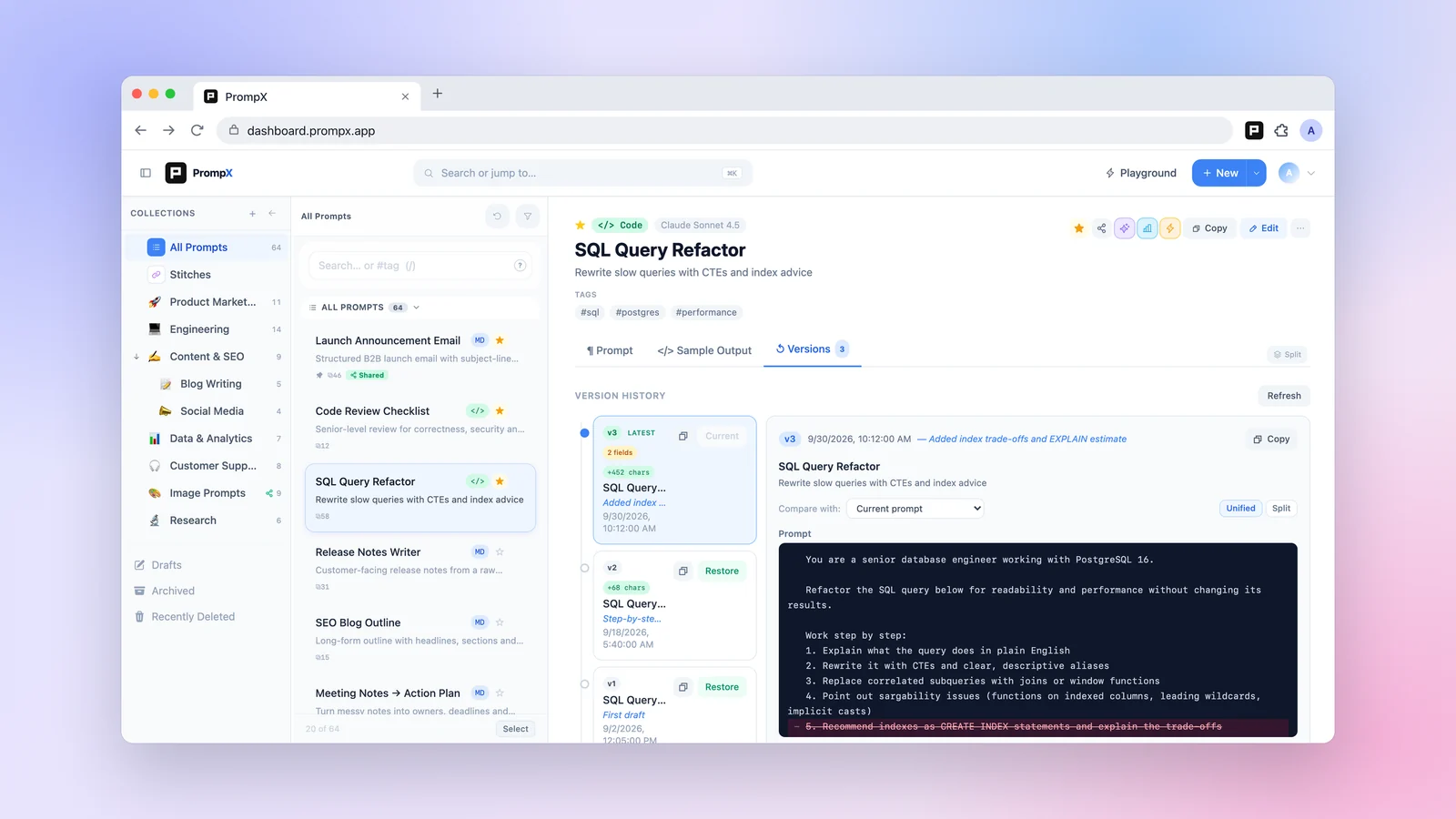This screenshot has width=1456, height=819.
Task: Open the account avatar menu chevron
Action: click(x=1311, y=173)
